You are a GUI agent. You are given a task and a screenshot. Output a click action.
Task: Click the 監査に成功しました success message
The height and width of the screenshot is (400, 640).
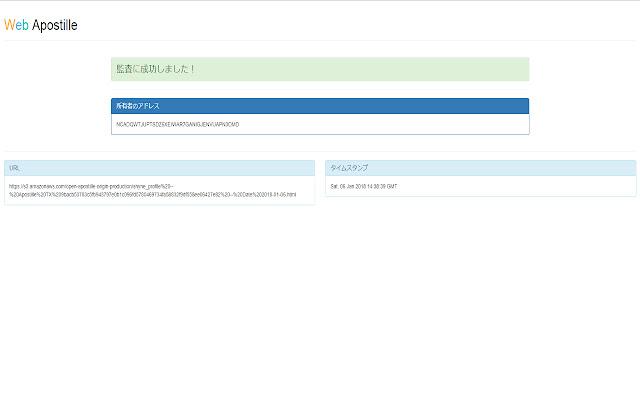pos(320,69)
